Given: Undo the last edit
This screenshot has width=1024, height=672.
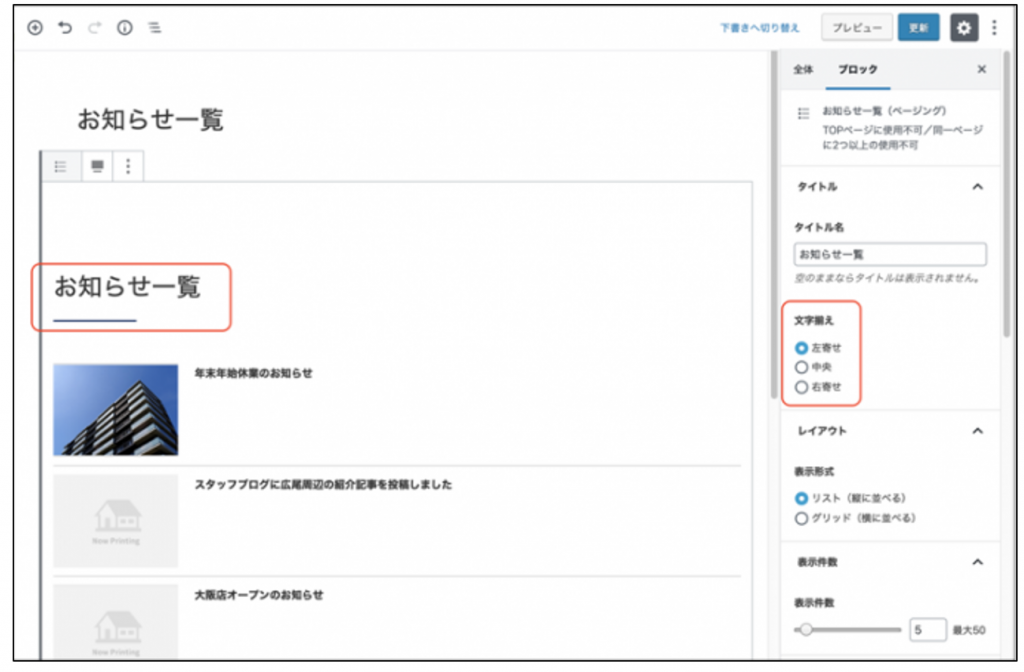Looking at the screenshot, I should pyautogui.click(x=65, y=28).
